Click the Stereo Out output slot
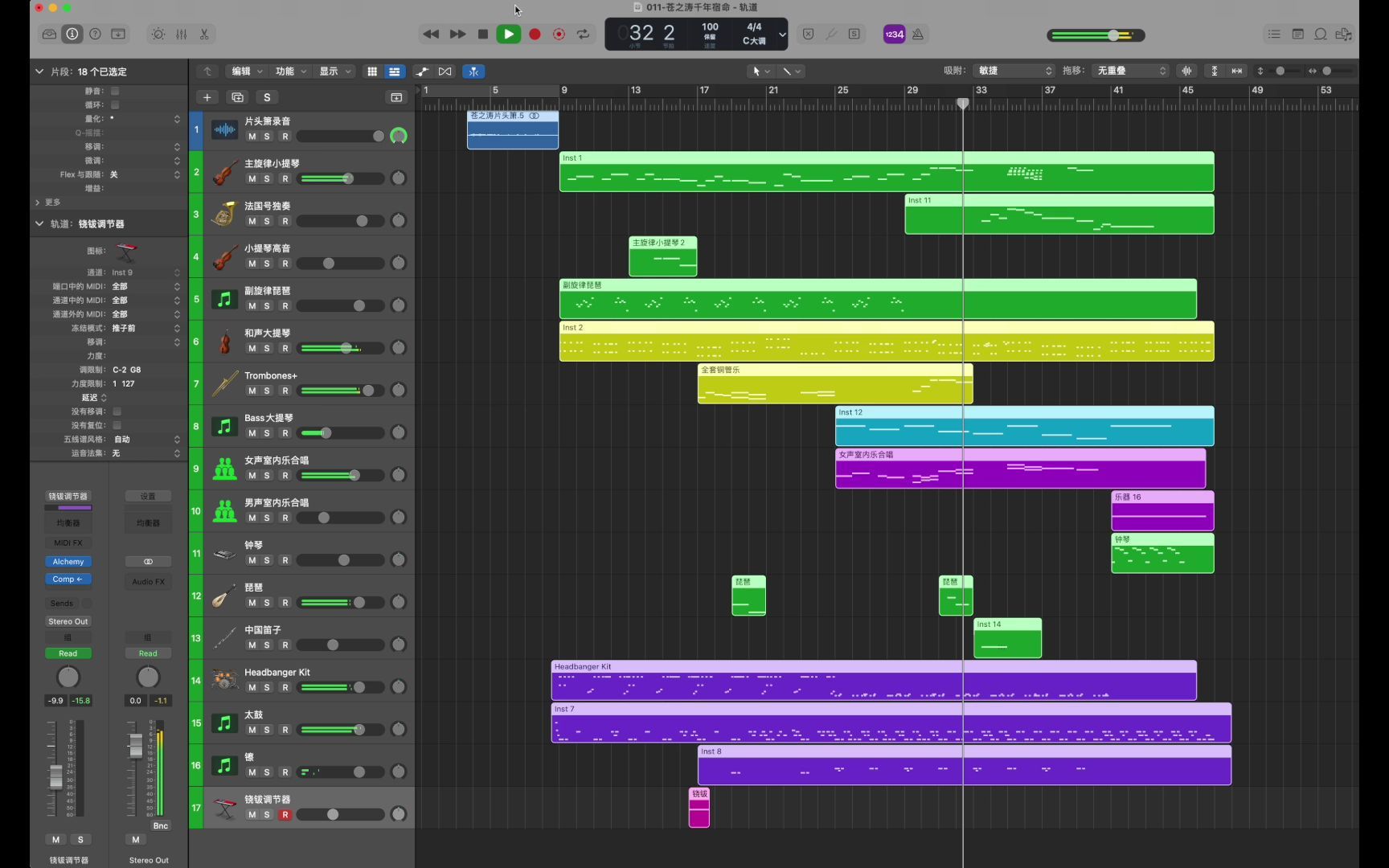Screen dimensions: 1389x868 68,621
